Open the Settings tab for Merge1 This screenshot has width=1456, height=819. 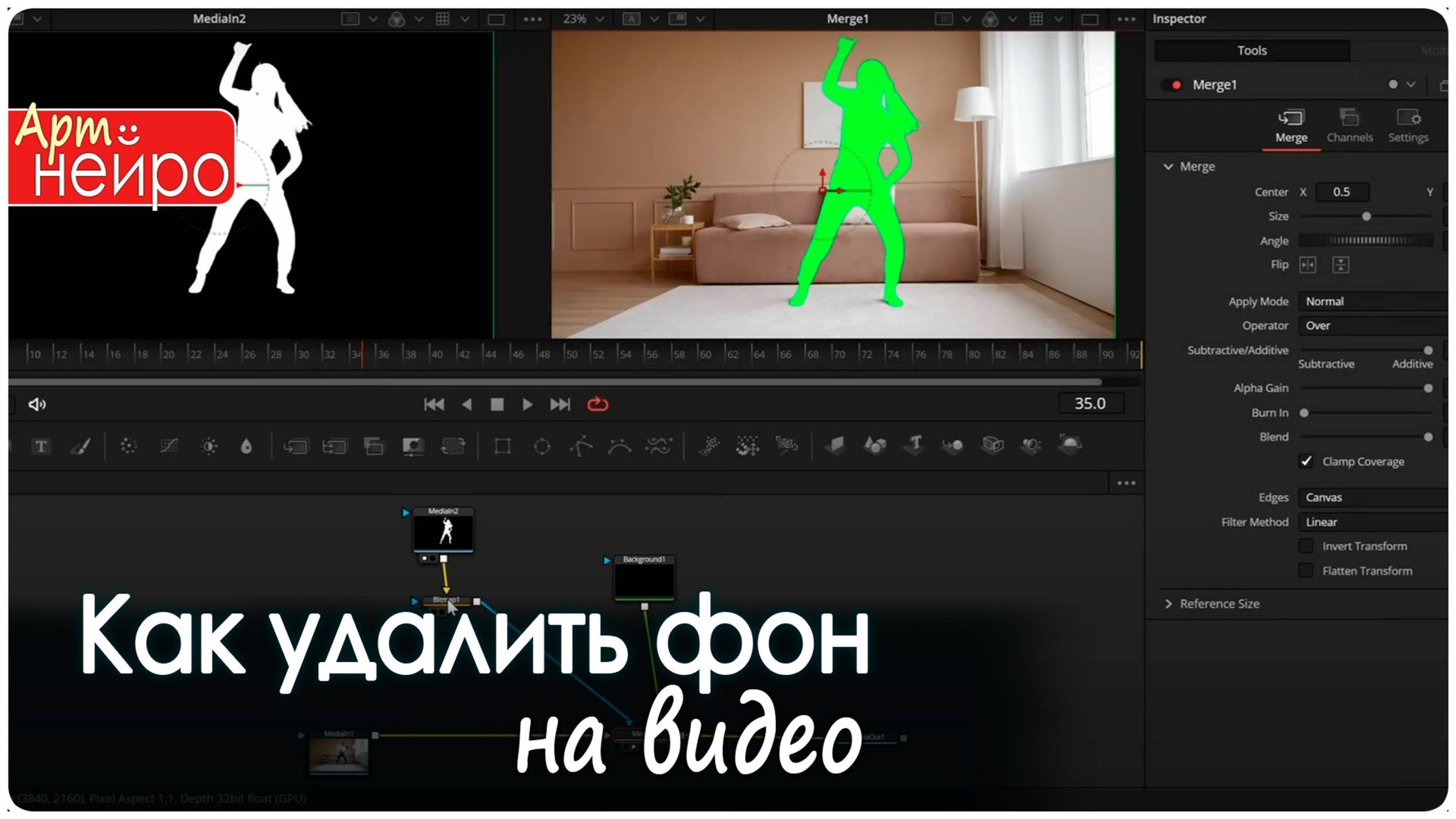click(1408, 126)
